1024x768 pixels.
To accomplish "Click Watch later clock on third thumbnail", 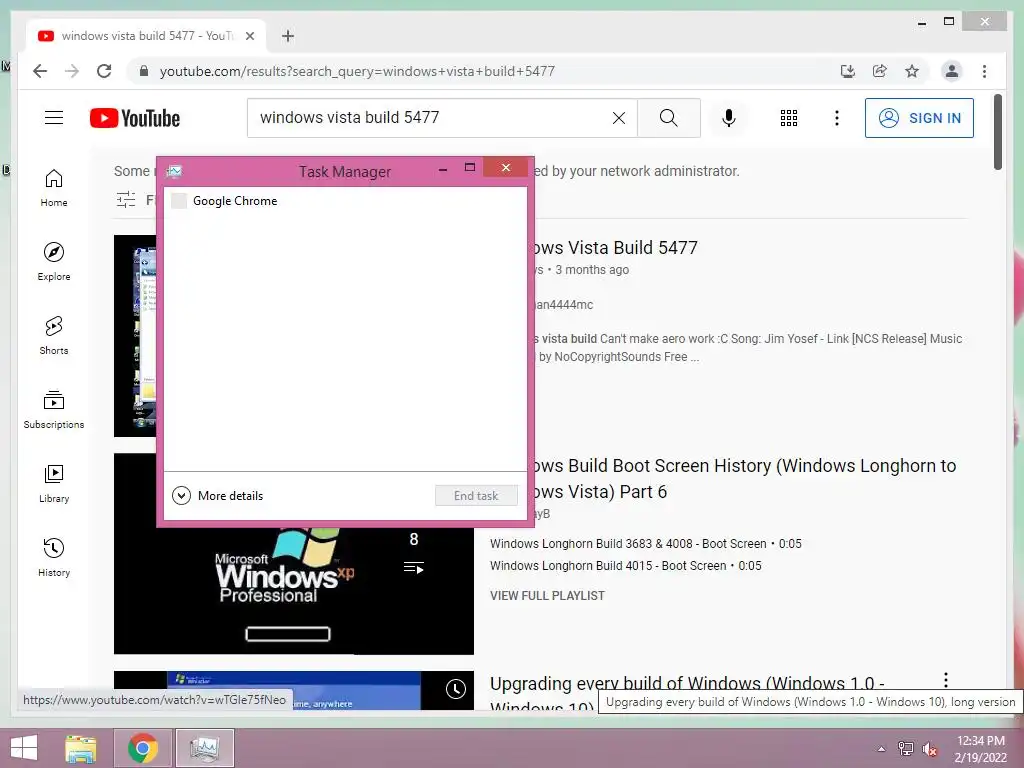I will (x=456, y=689).
